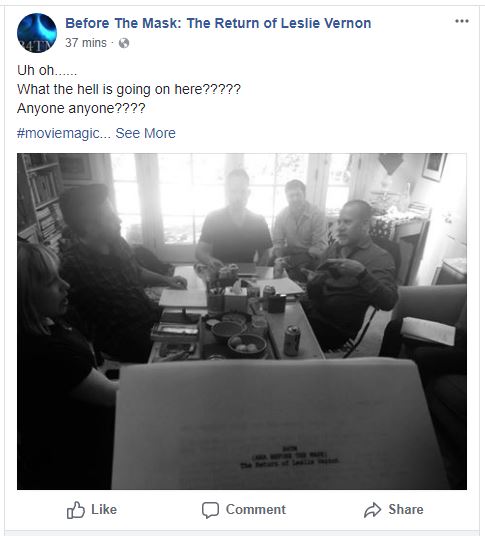
Task: Click the thumbs-up Like icon
Action: pyautogui.click(x=76, y=510)
